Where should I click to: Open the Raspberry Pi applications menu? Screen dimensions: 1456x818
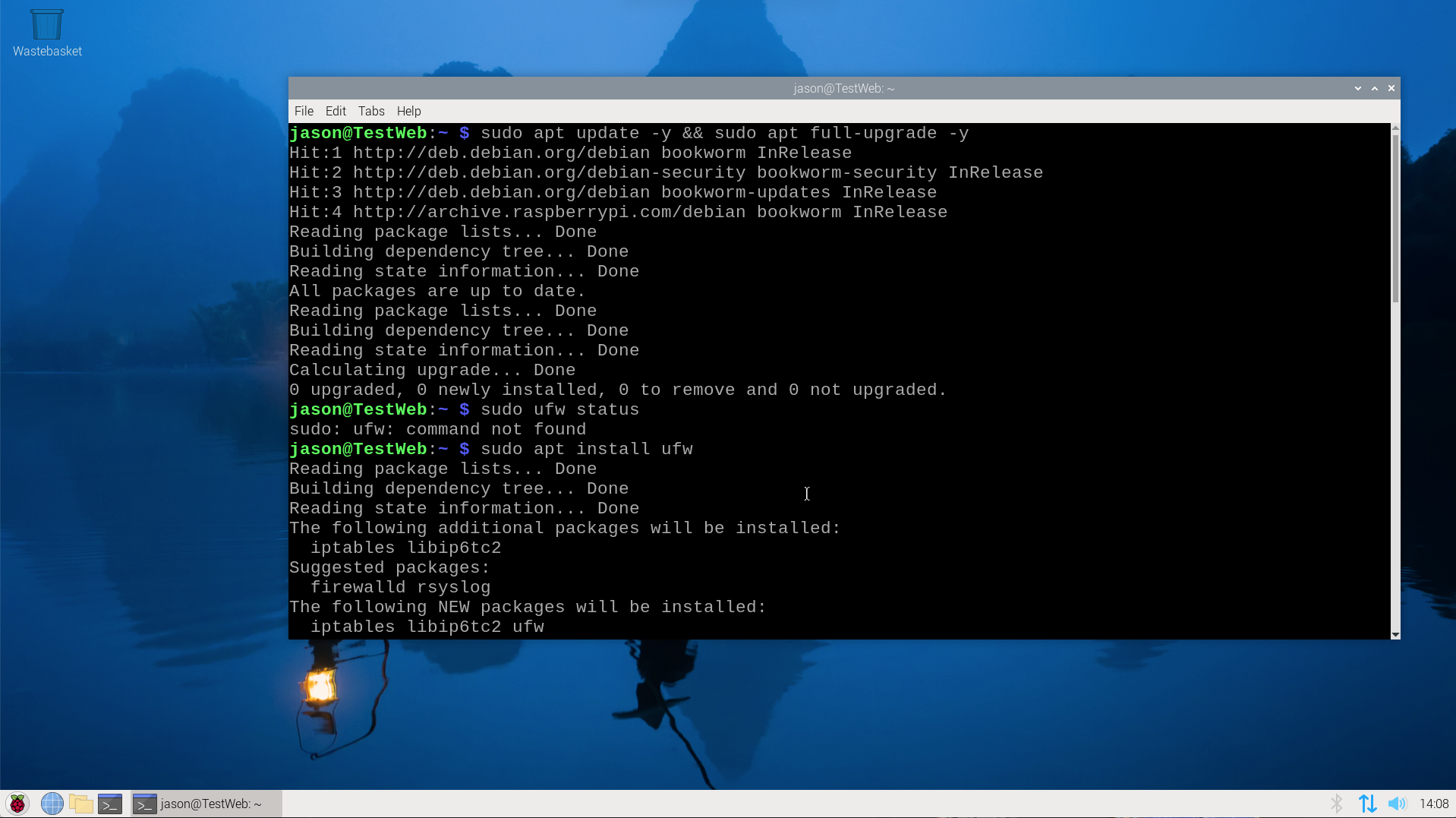coord(17,804)
